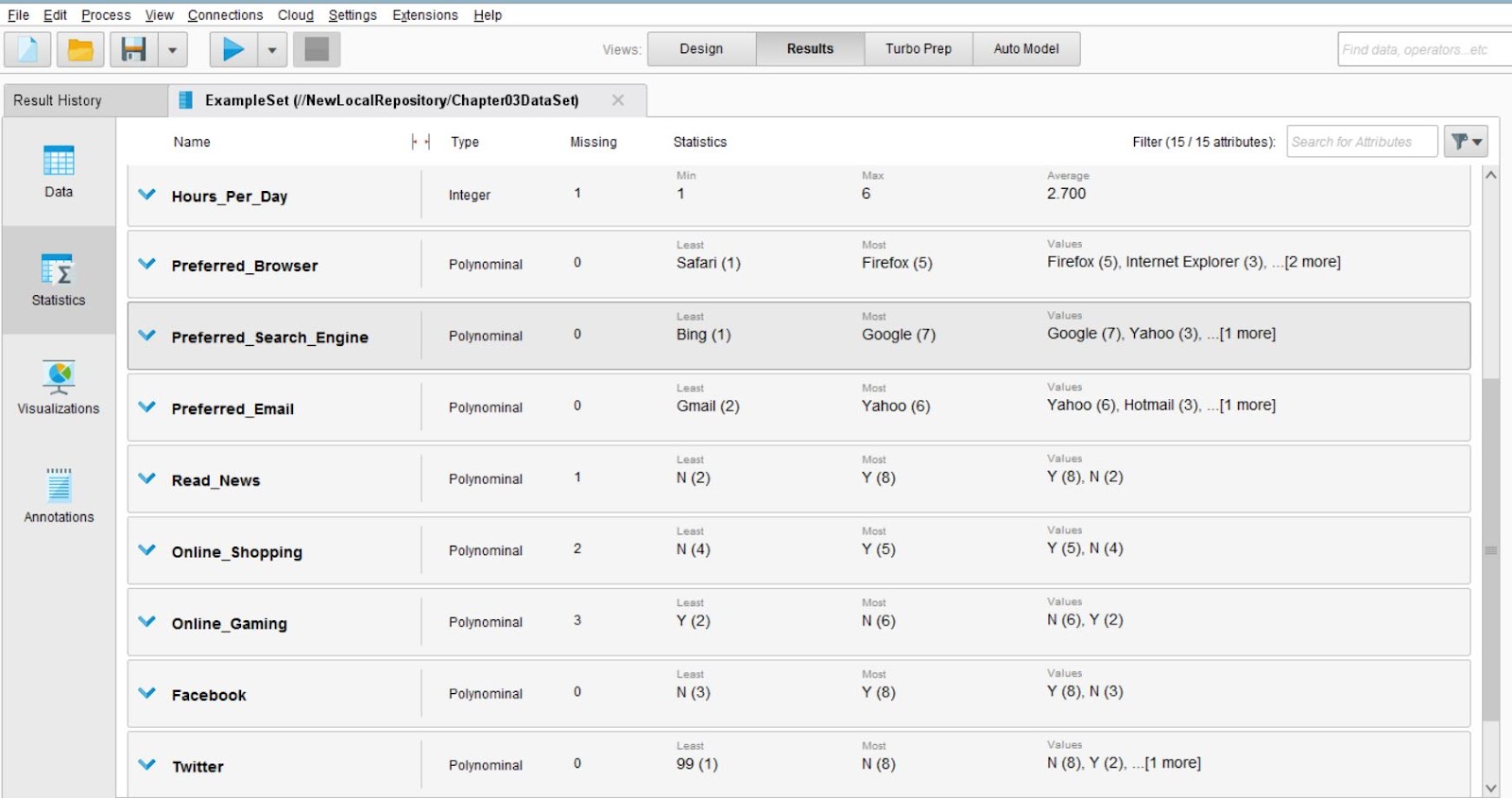Click the scrollbar up arrow in statistics list
Screen dimensions: 1512x798
1491,175
